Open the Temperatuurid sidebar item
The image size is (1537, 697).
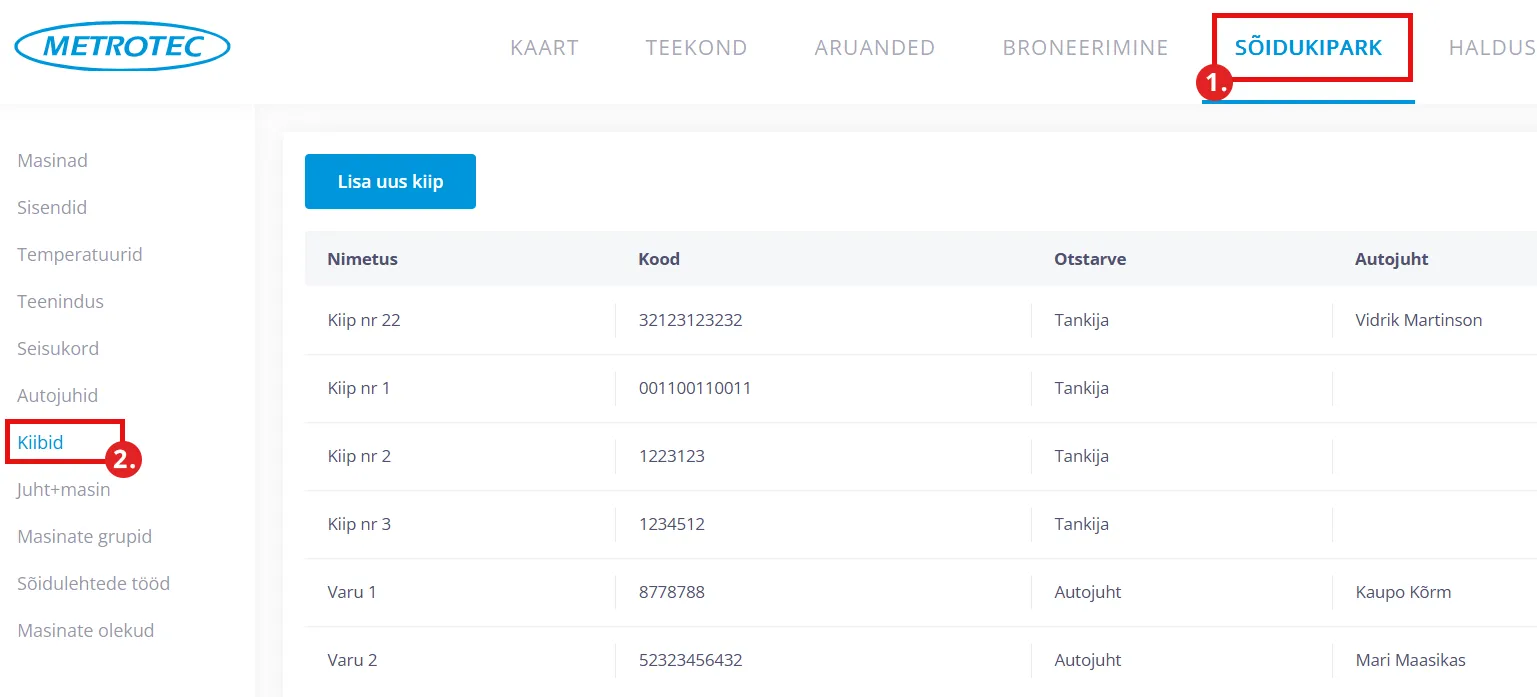click(80, 255)
